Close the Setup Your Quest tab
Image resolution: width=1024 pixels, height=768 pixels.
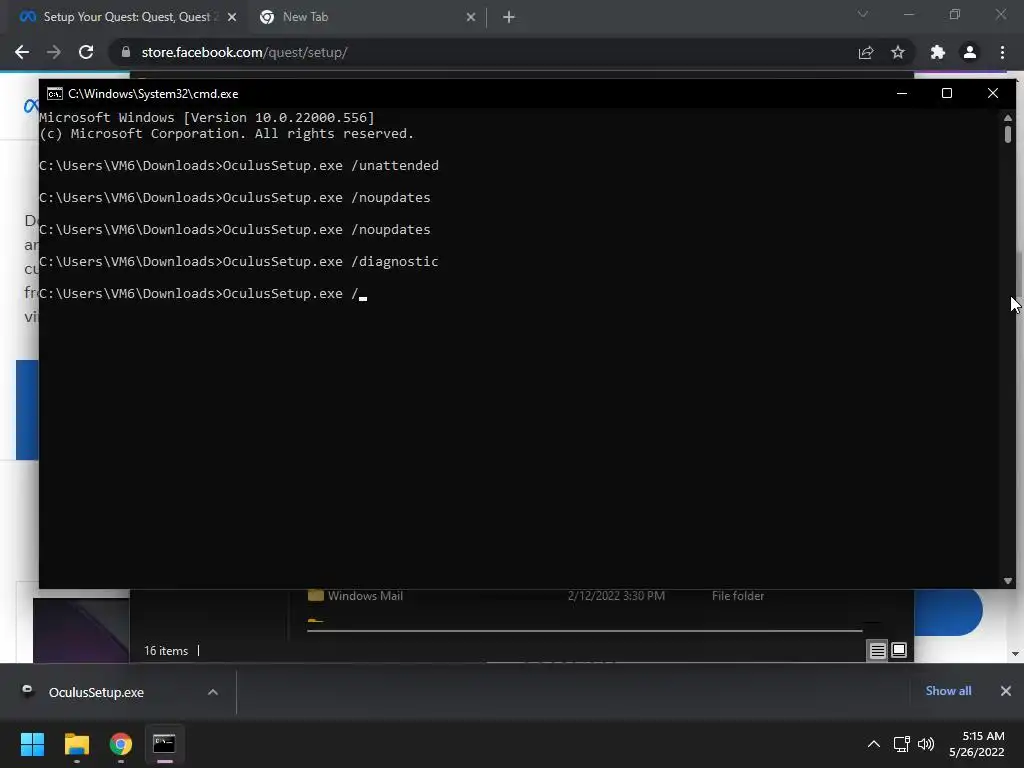(232, 17)
